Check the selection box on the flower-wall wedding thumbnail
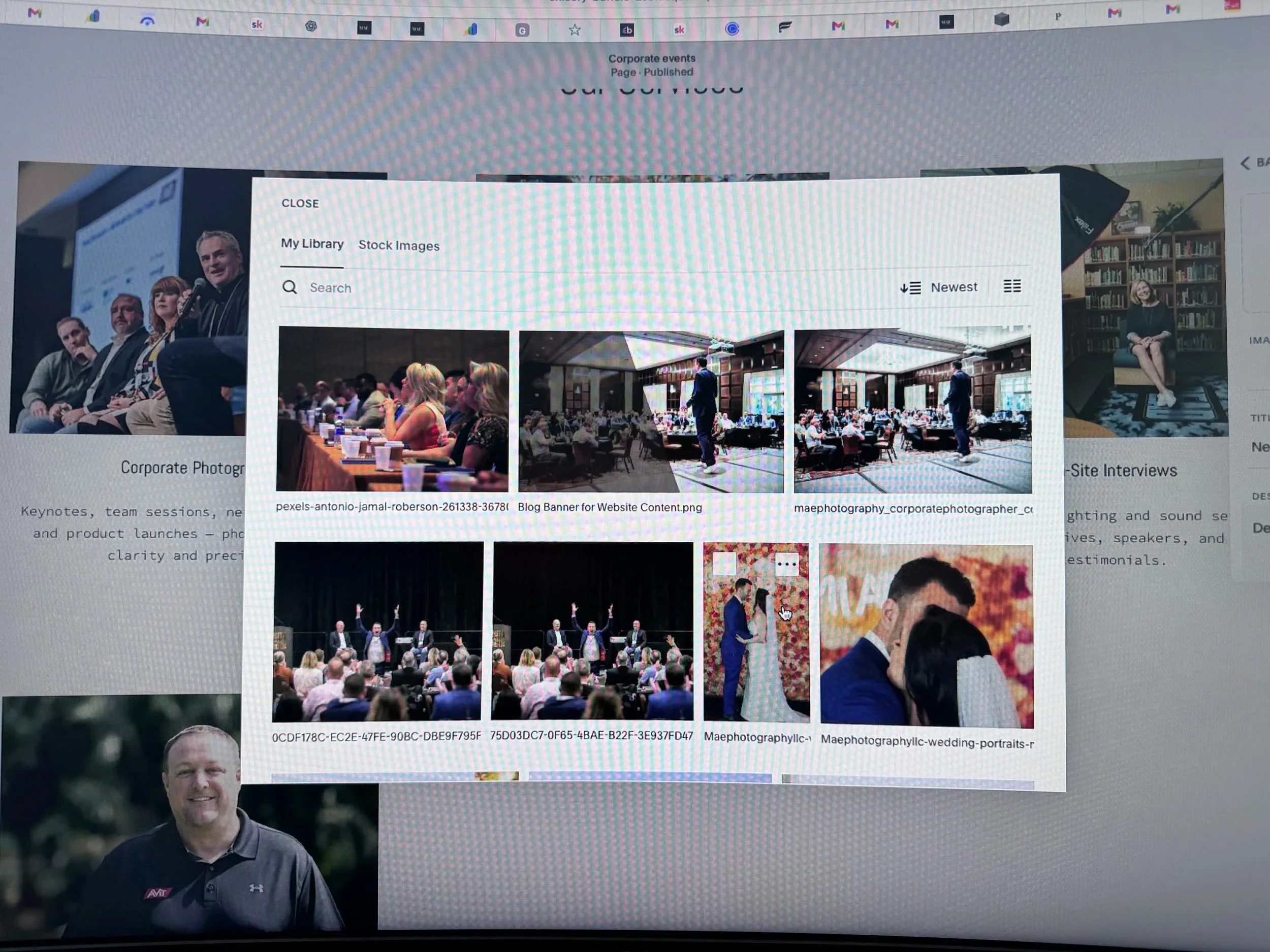 725,565
